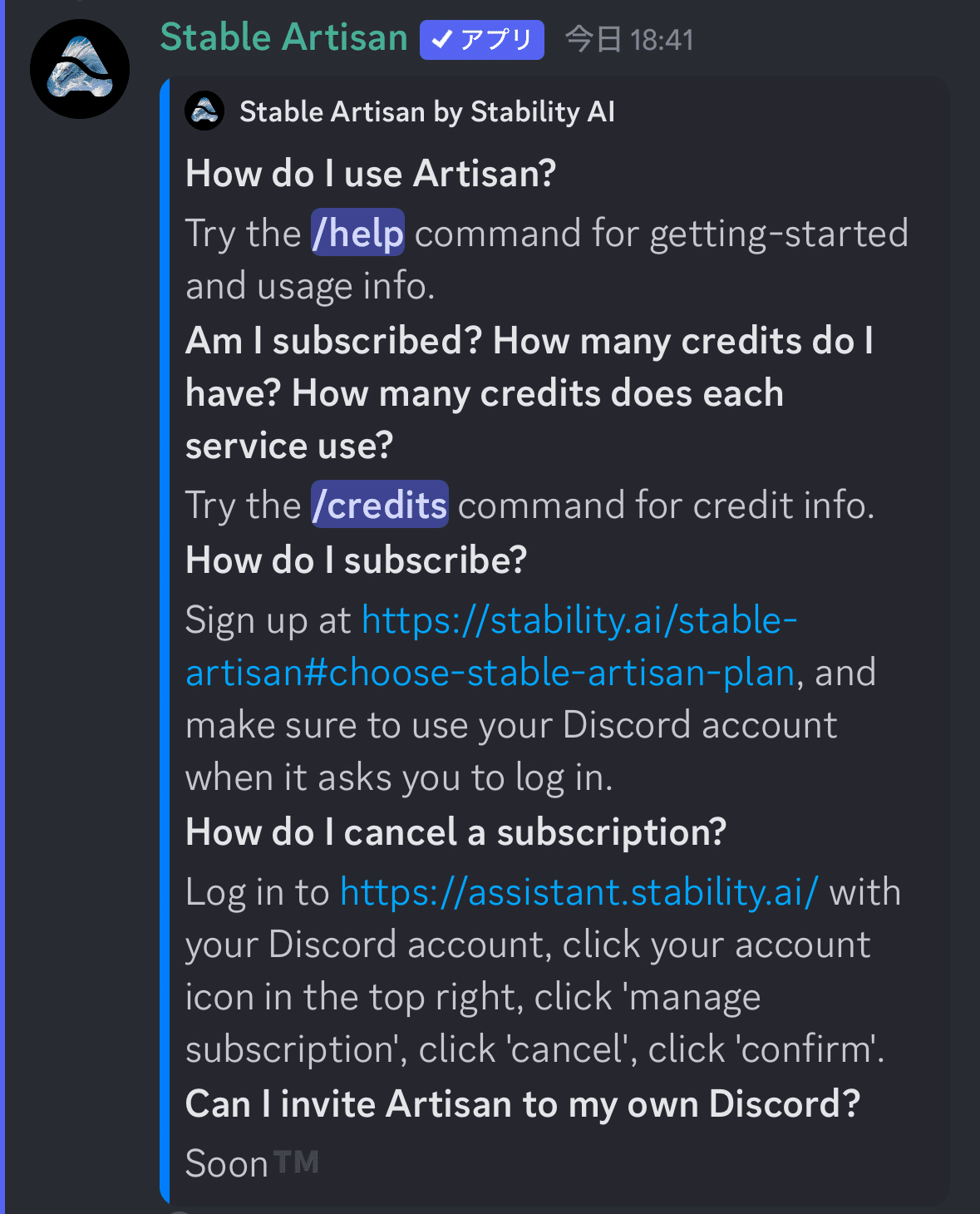Click the 'Soon' answer text
Viewport: 980px width, 1214px height.
click(x=227, y=1163)
